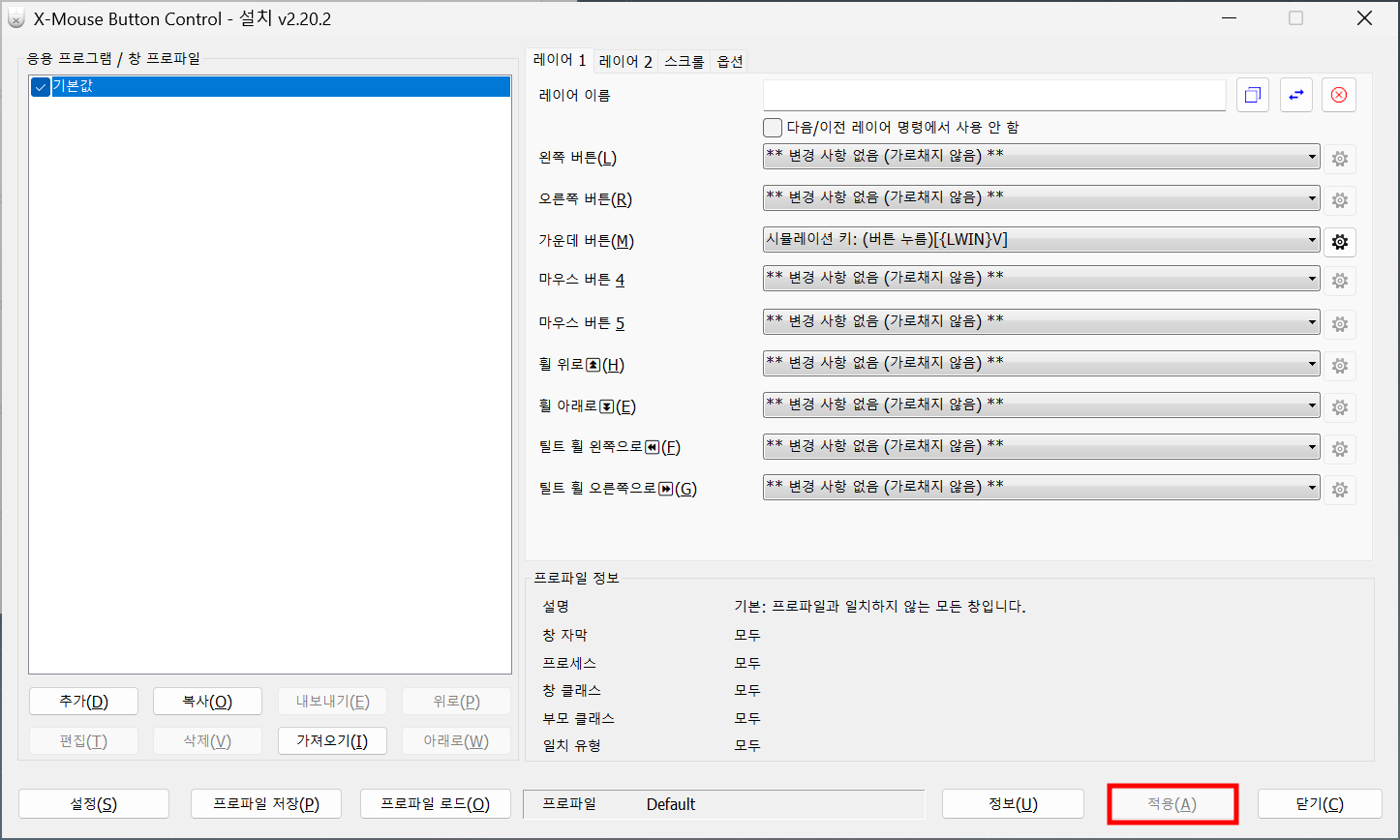Click inside the 레이어 이름 input field
Screen dimensions: 1400x840
point(992,94)
